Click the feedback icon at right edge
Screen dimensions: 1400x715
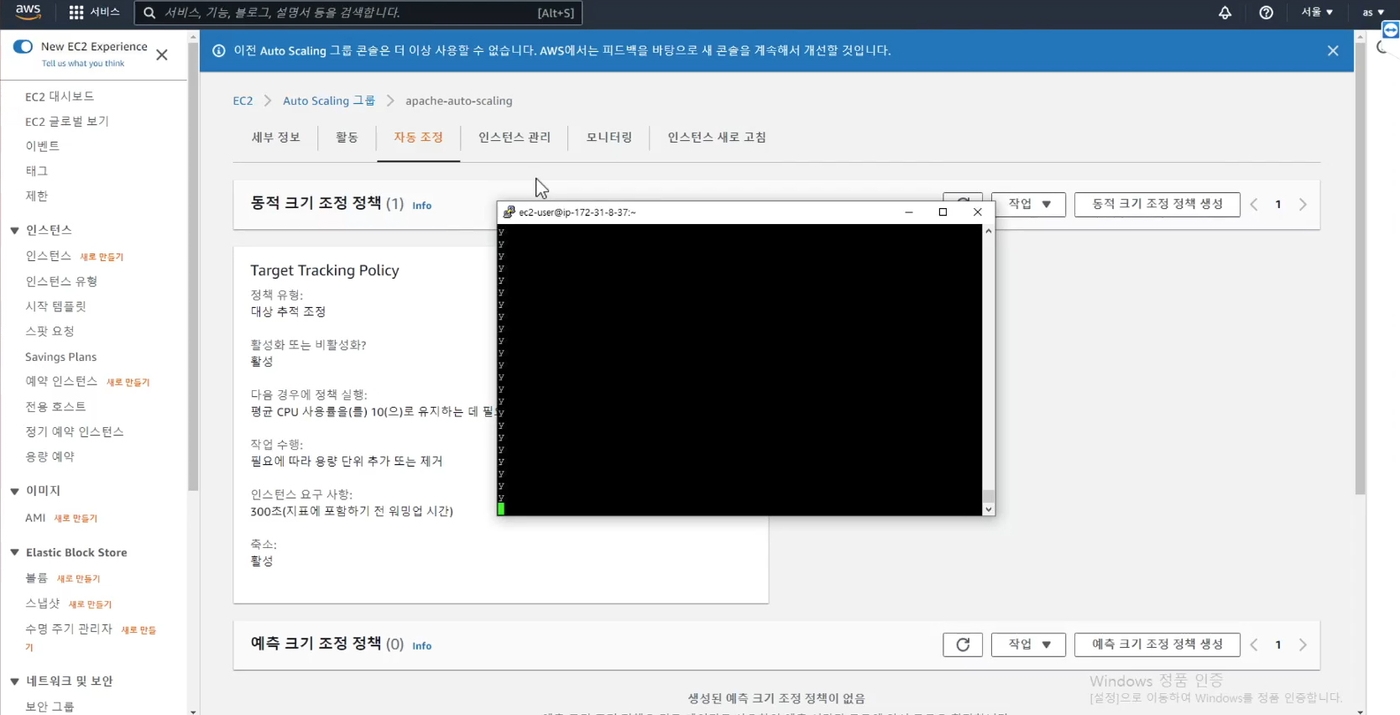tap(1390, 31)
